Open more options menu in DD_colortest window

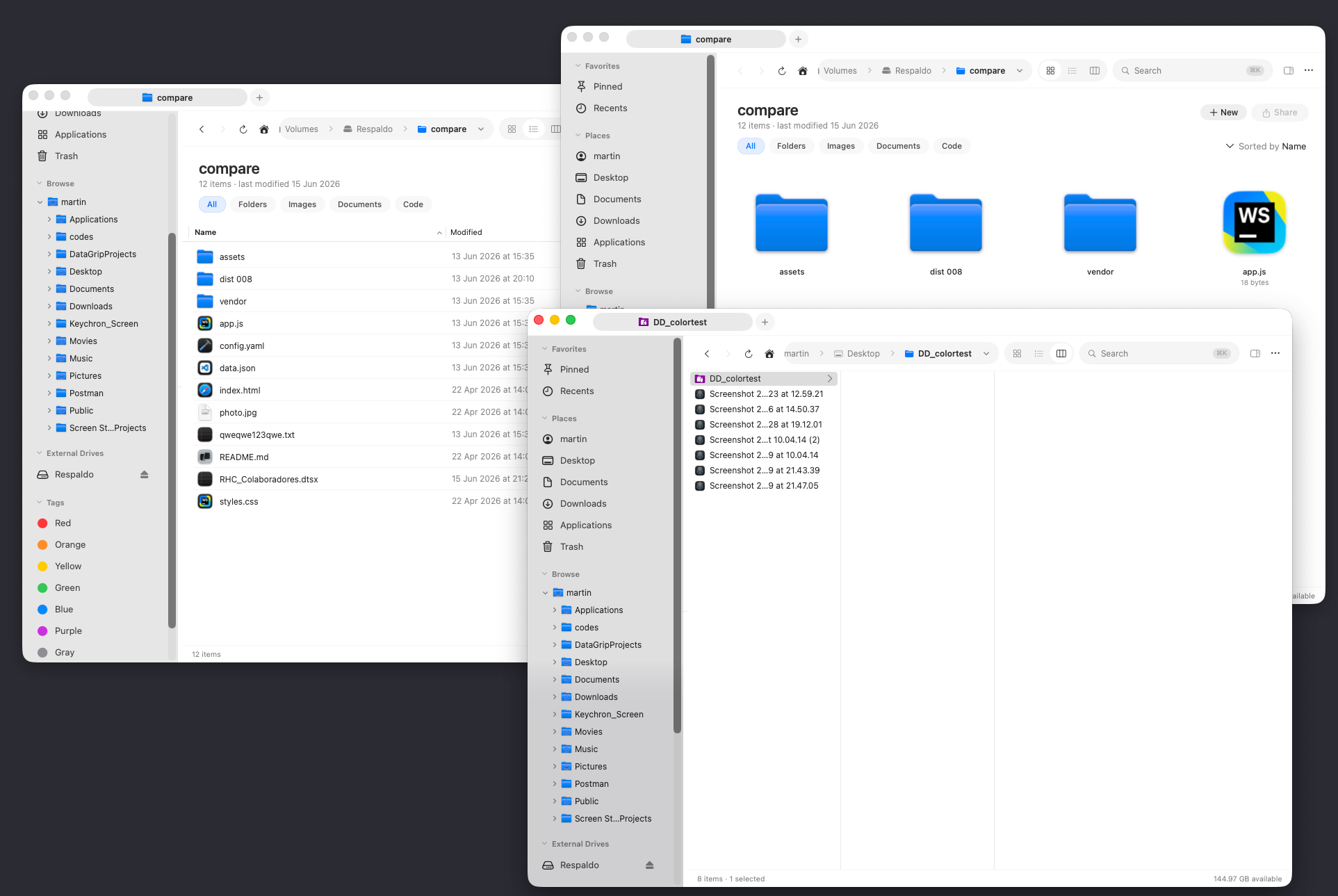tap(1275, 354)
